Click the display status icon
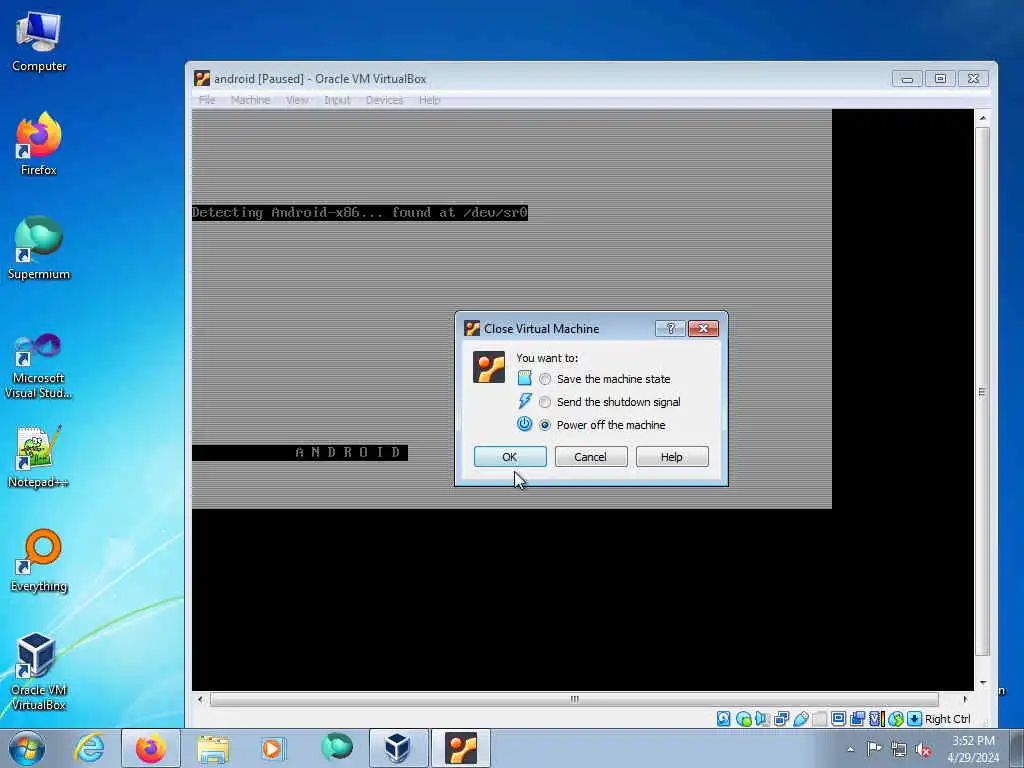The image size is (1024, 768). (x=839, y=719)
